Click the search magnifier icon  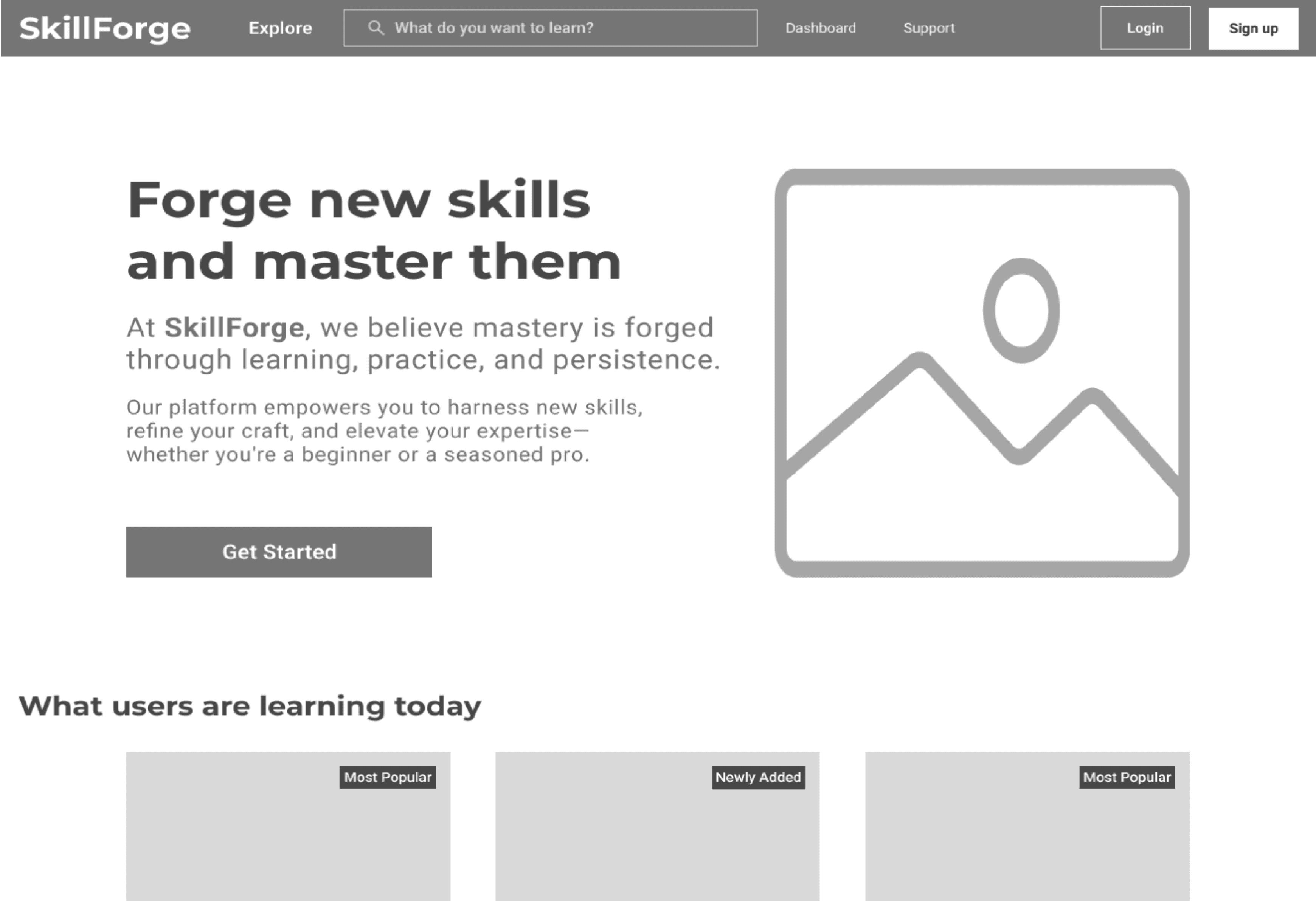pos(376,28)
